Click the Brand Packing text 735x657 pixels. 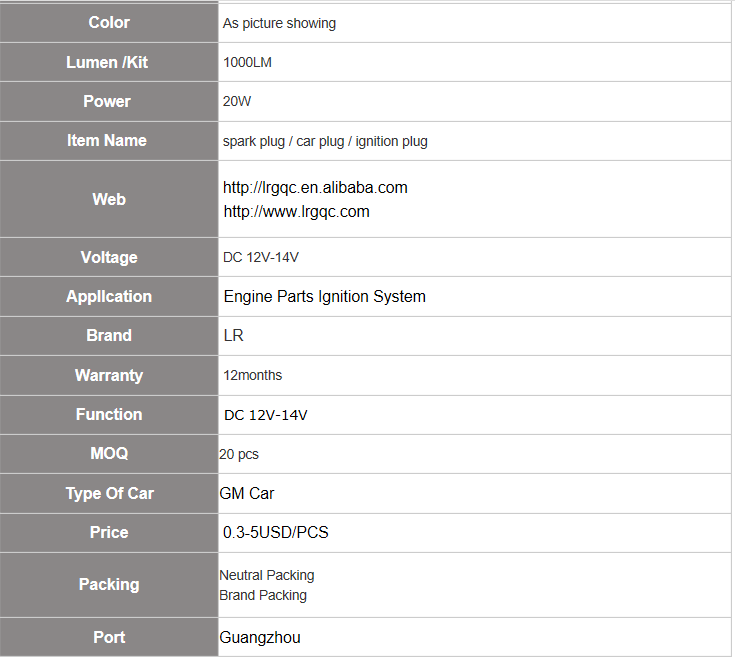(x=263, y=596)
